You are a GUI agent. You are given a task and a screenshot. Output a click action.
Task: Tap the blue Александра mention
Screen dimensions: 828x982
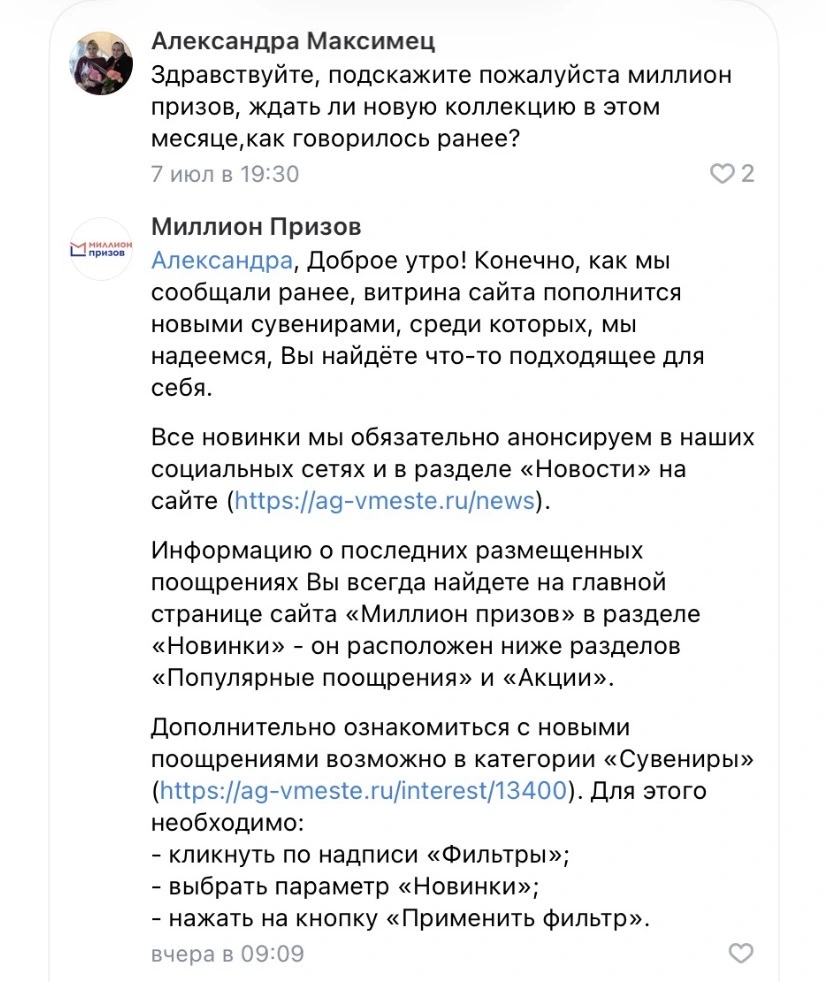222,260
